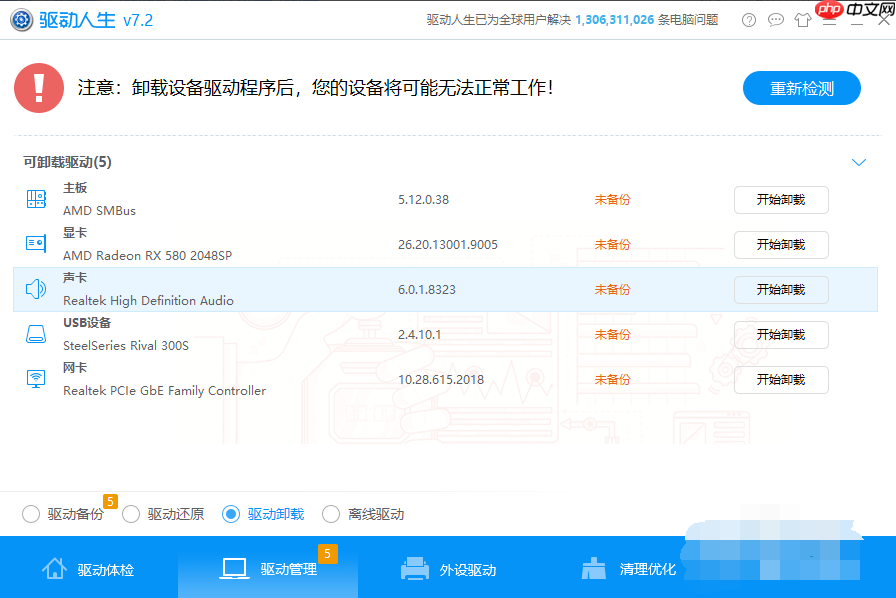
Task: Click version number 10.28.615.2018
Action: pos(441,380)
